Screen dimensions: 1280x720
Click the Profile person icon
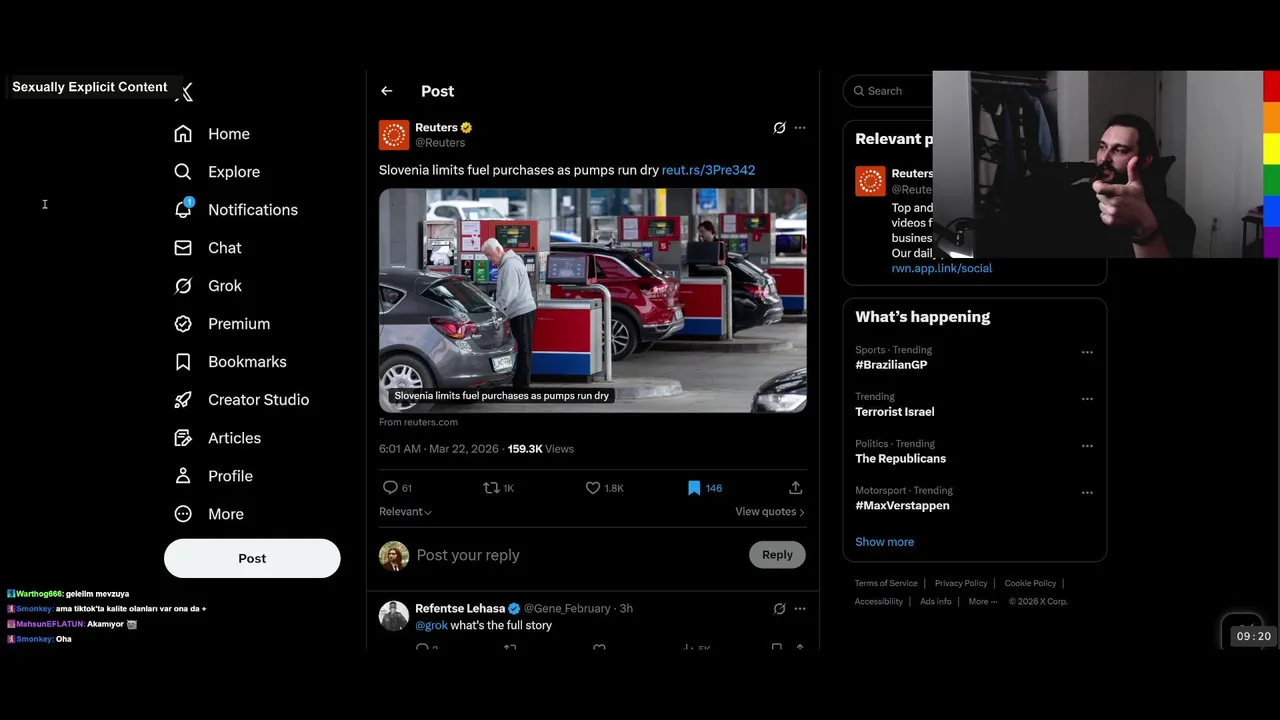click(x=183, y=476)
